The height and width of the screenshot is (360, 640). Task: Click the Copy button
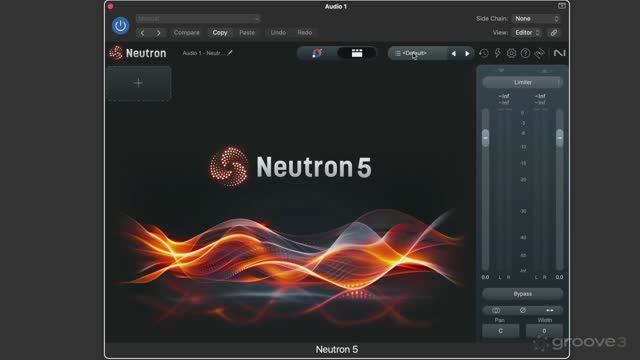(x=220, y=33)
